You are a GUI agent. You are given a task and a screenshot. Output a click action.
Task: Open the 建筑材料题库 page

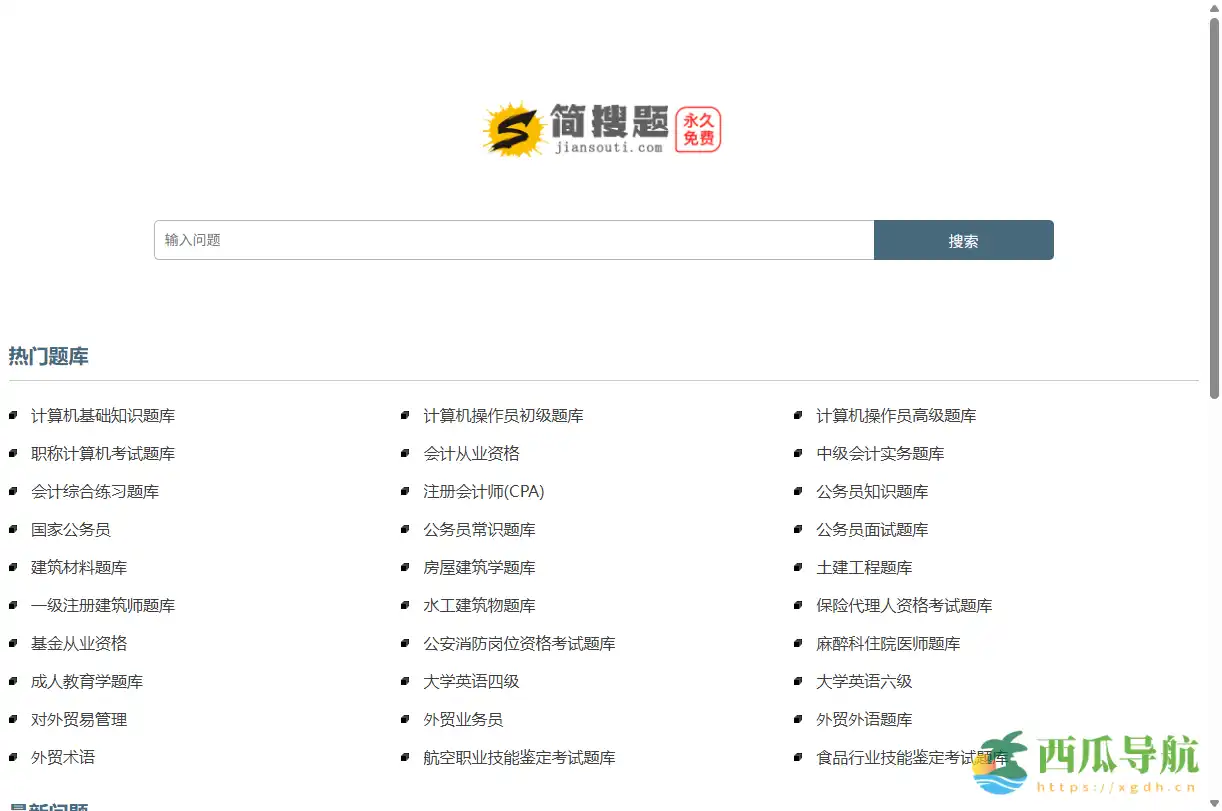pyautogui.click(x=78, y=567)
